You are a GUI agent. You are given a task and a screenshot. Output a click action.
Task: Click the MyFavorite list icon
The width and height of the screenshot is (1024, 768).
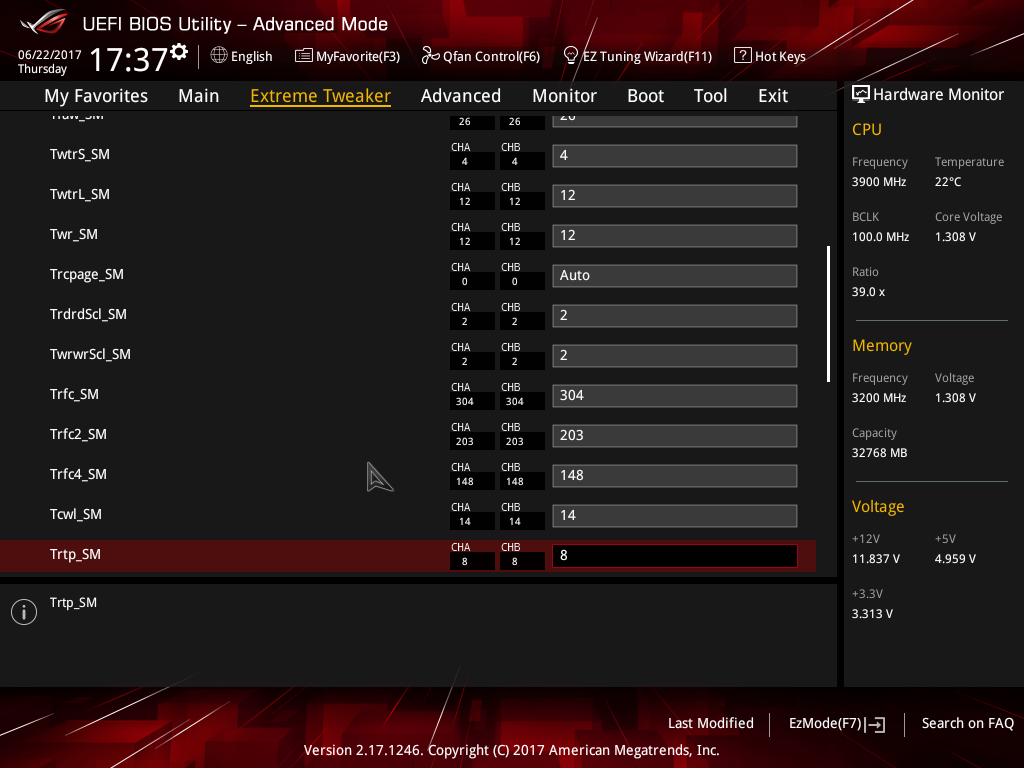pyautogui.click(x=304, y=56)
